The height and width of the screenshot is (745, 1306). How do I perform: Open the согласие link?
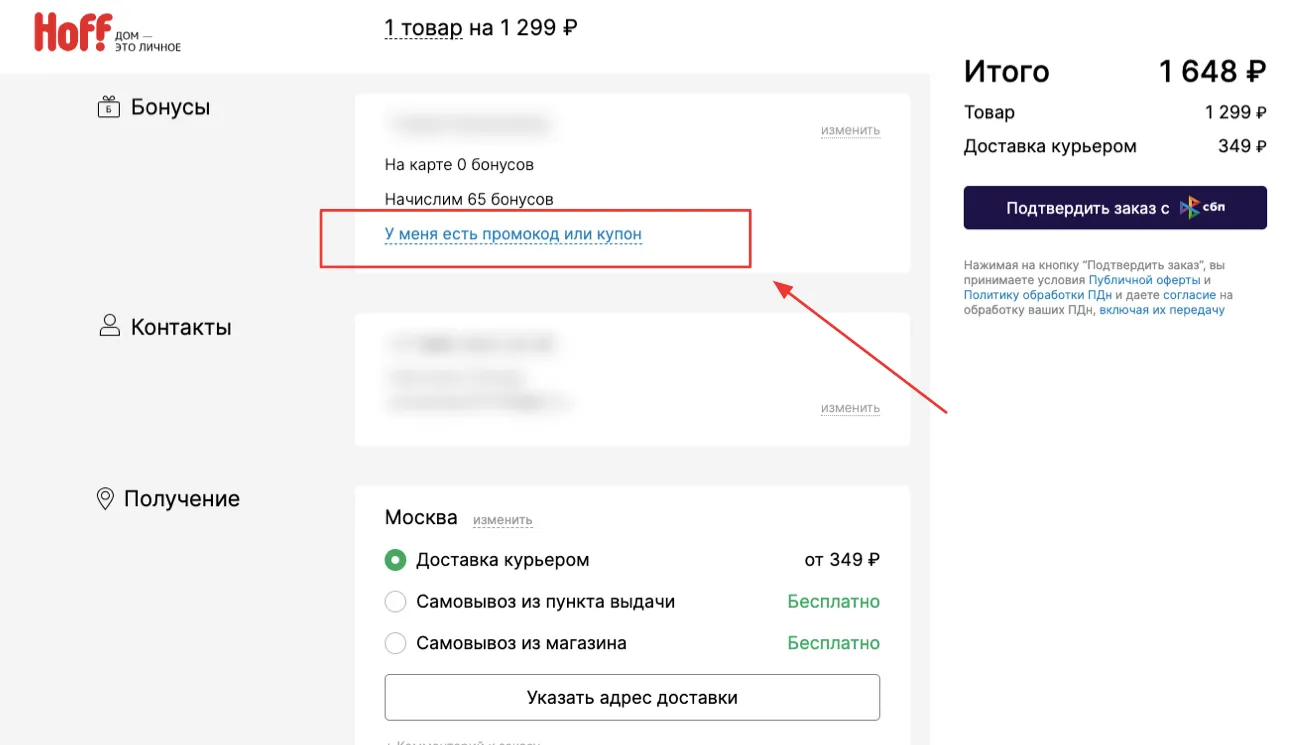pyautogui.click(x=1189, y=296)
